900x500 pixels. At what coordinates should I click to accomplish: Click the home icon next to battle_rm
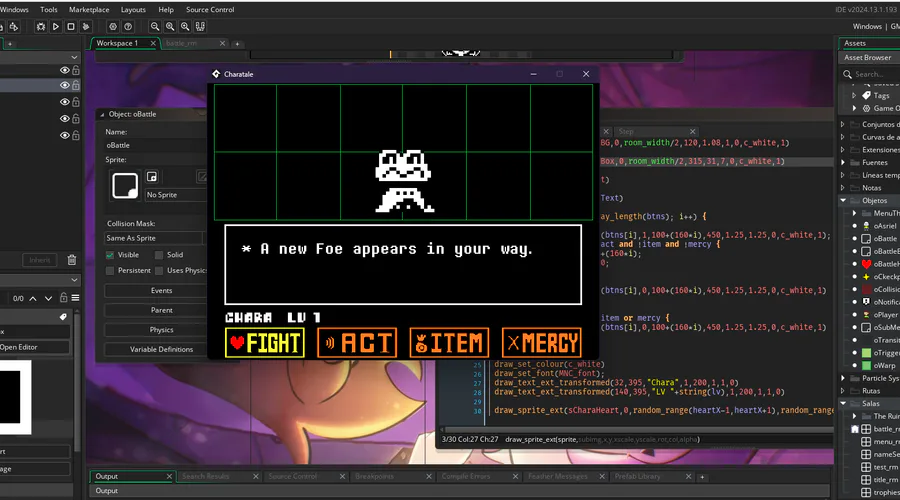[855, 429]
